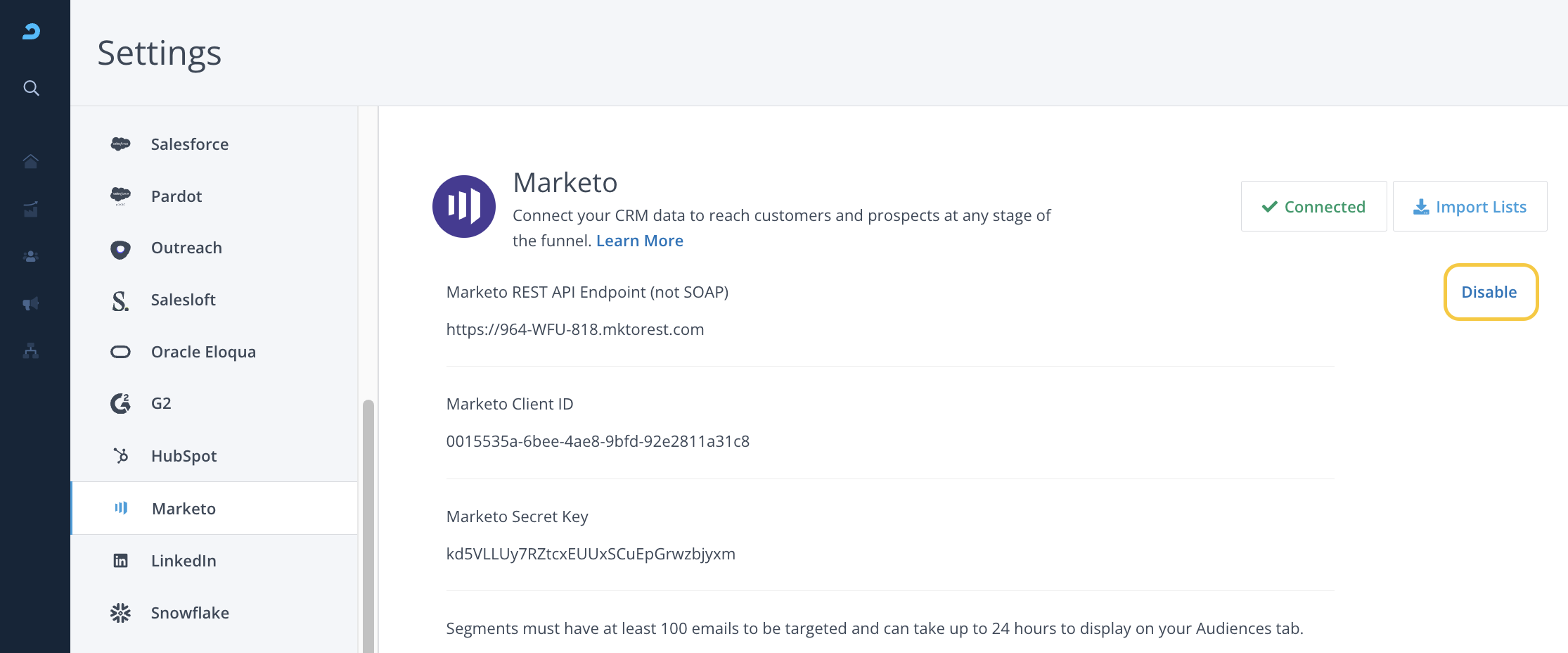Open the analytics chart icon

click(x=31, y=209)
